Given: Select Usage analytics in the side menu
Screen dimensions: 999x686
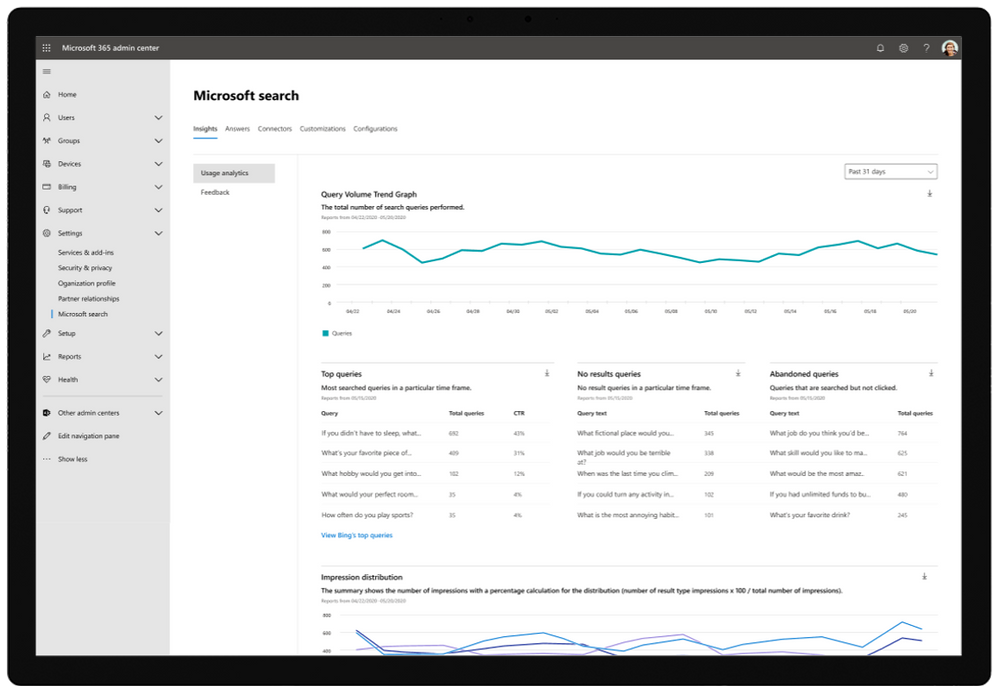Looking at the screenshot, I should click(x=234, y=173).
